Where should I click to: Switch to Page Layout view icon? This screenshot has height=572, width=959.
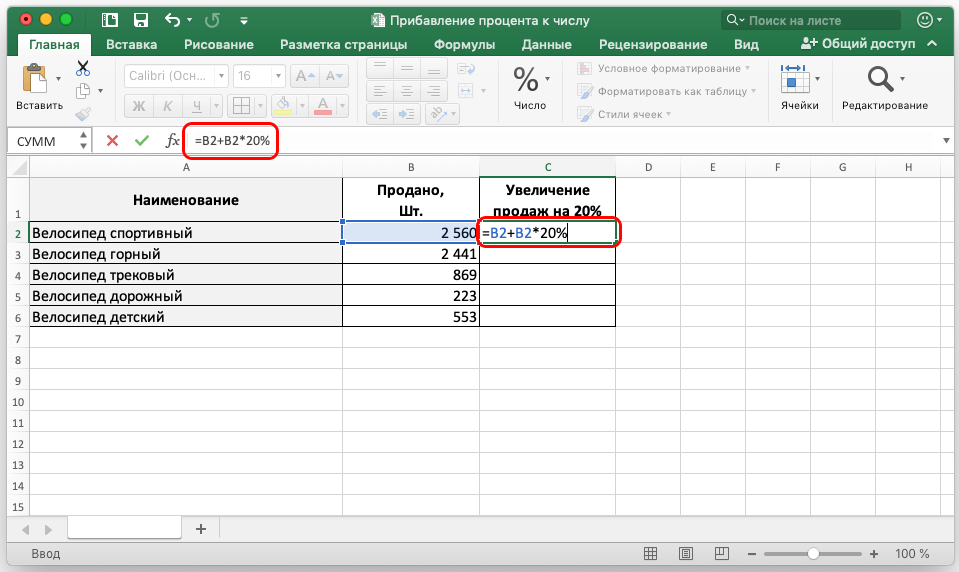tap(686, 553)
